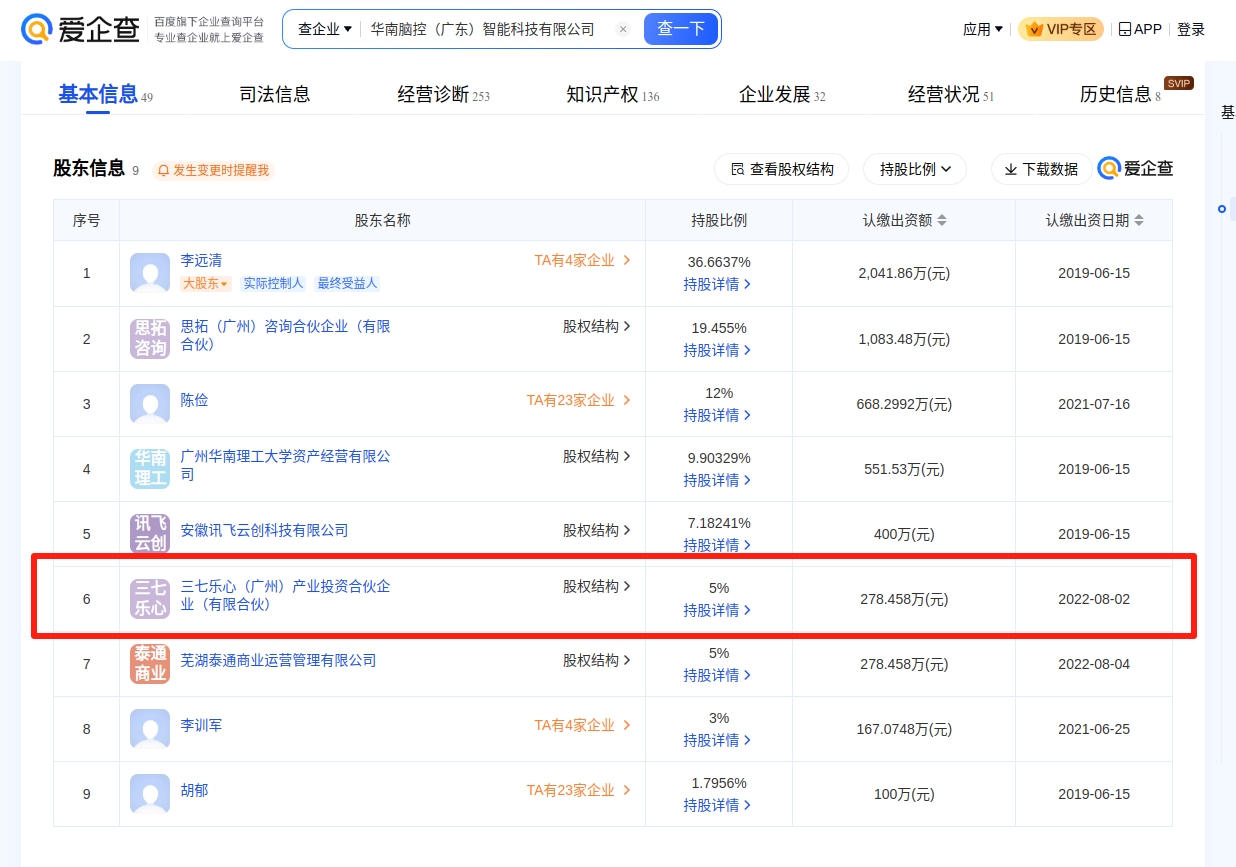The height and width of the screenshot is (867, 1236).
Task: Open the 查企业 search type dropdown
Action: tap(324, 30)
